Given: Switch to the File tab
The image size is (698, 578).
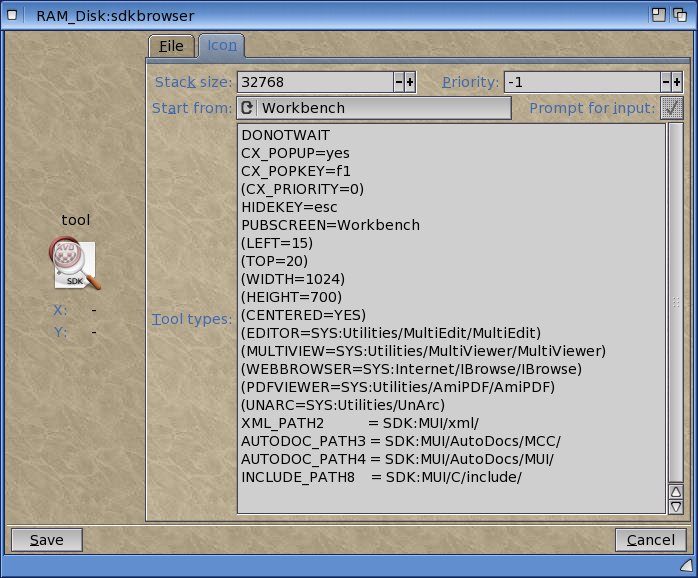Looking at the screenshot, I should 171,47.
